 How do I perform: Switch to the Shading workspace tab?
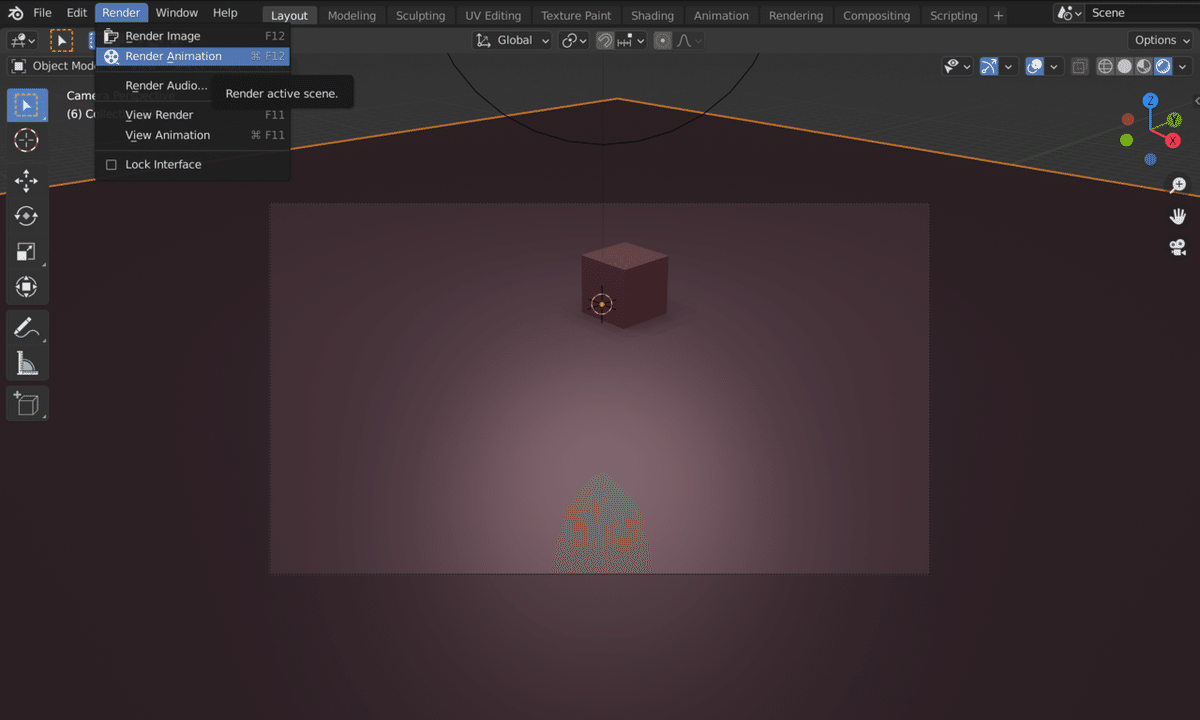coord(652,15)
